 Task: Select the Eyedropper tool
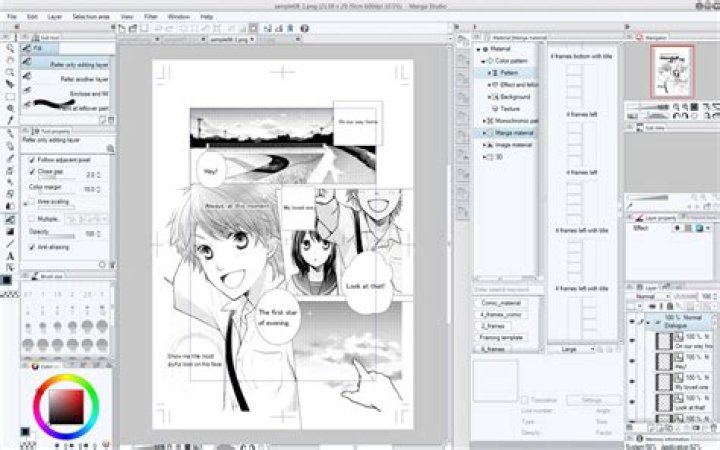pyautogui.click(x=10, y=120)
